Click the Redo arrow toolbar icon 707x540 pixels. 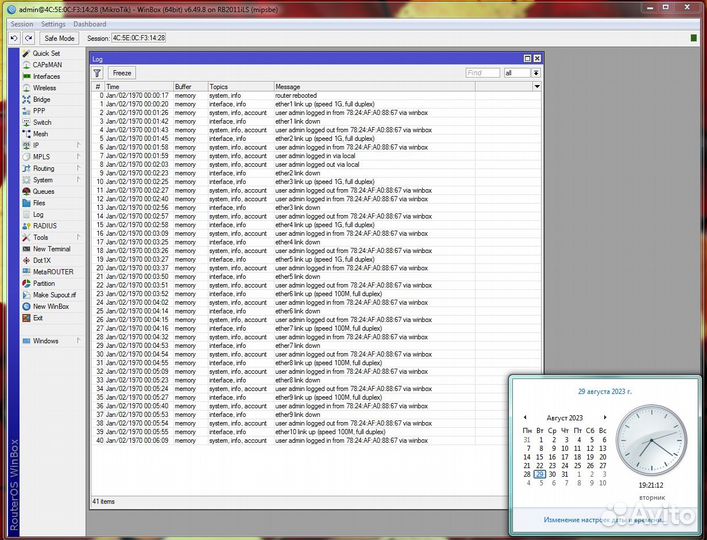pos(29,38)
